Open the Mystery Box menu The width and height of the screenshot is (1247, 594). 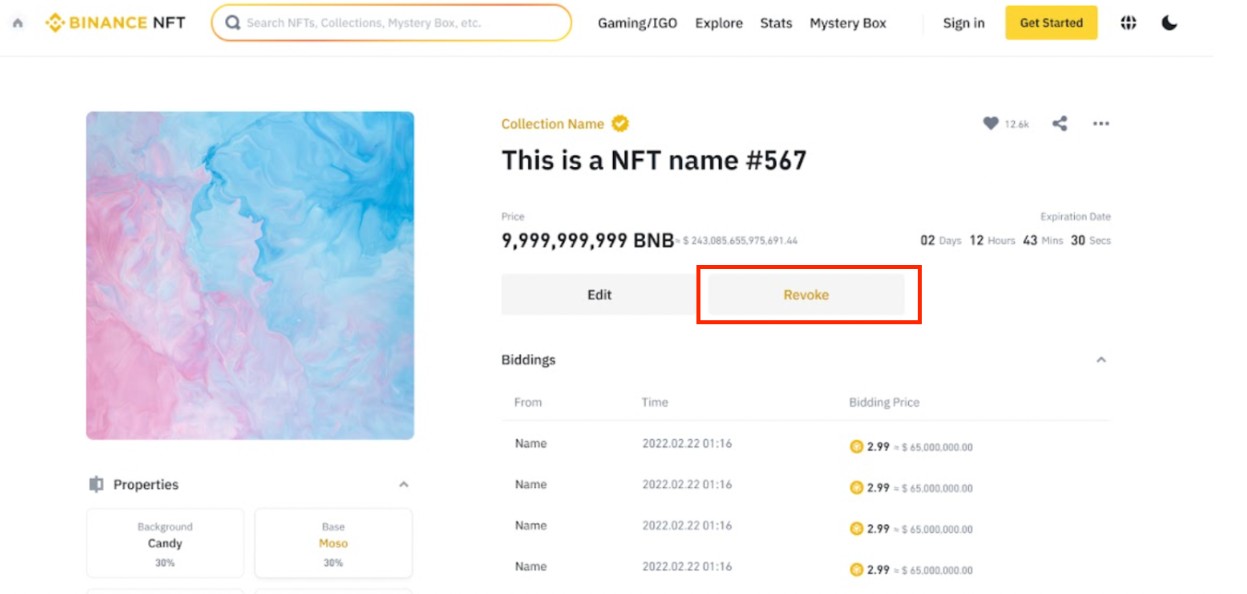(x=848, y=23)
